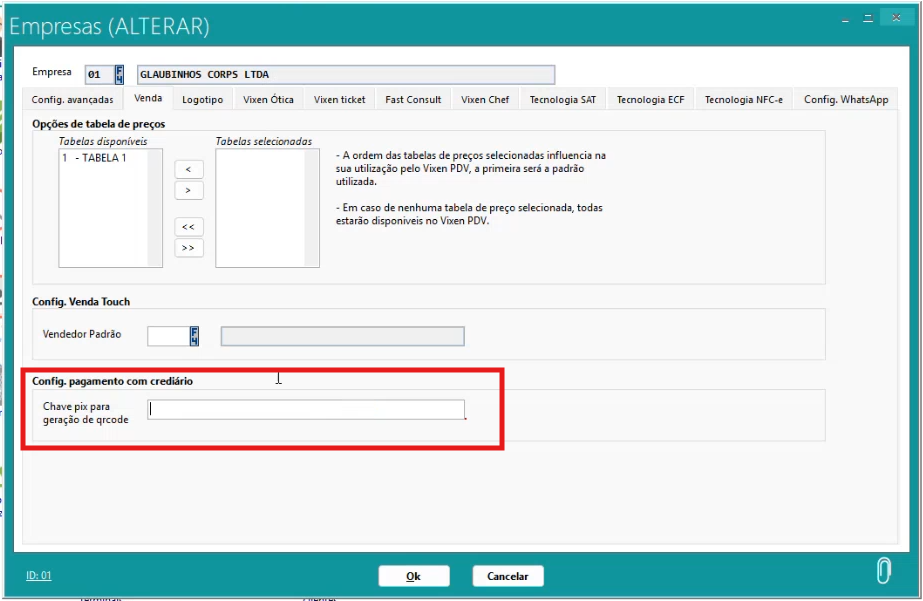The width and height of the screenshot is (923, 601).
Task: Click the paperclip attachment icon
Action: [x=883, y=570]
